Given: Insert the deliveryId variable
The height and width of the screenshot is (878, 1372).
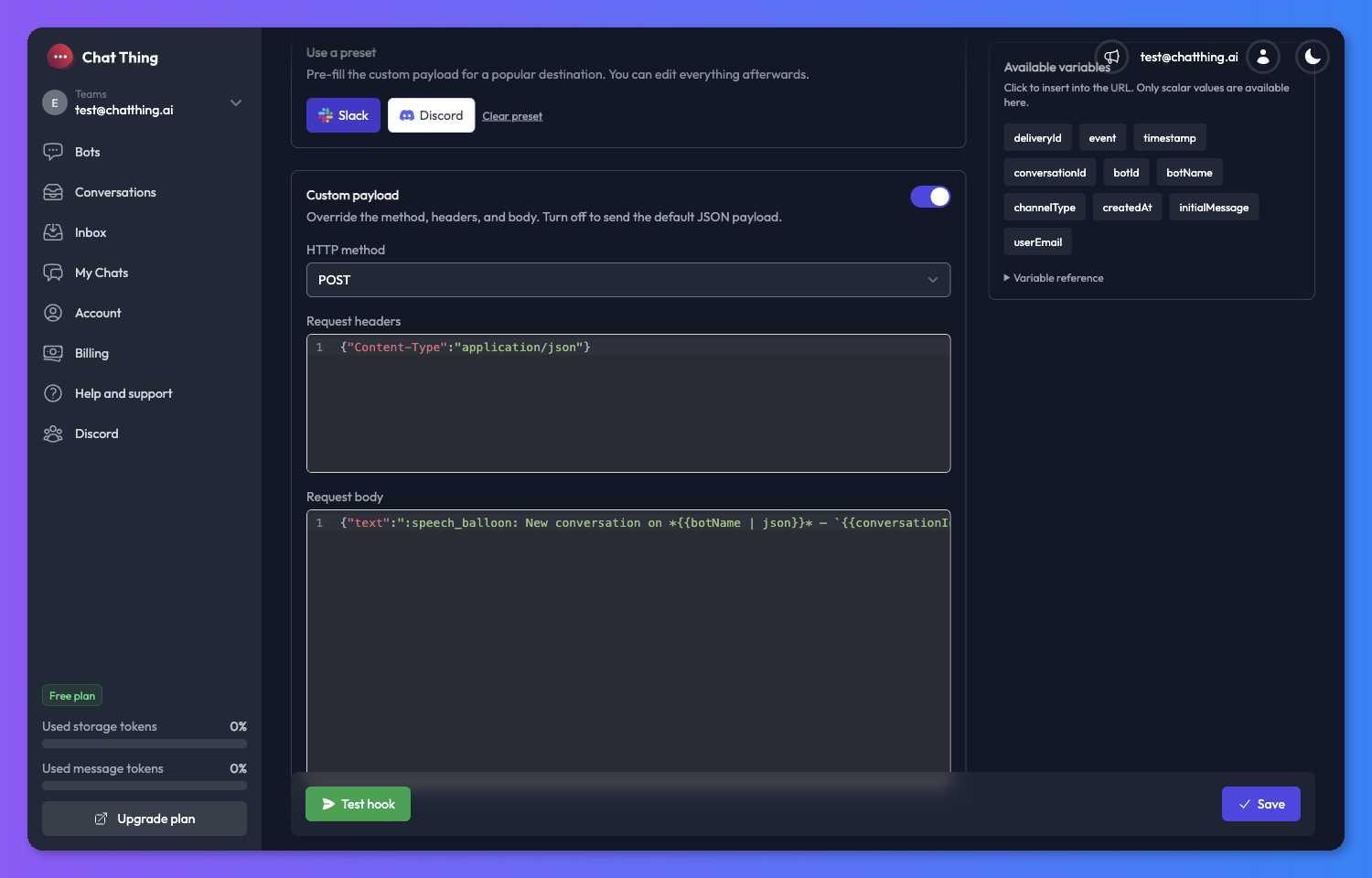Looking at the screenshot, I should click(x=1037, y=138).
